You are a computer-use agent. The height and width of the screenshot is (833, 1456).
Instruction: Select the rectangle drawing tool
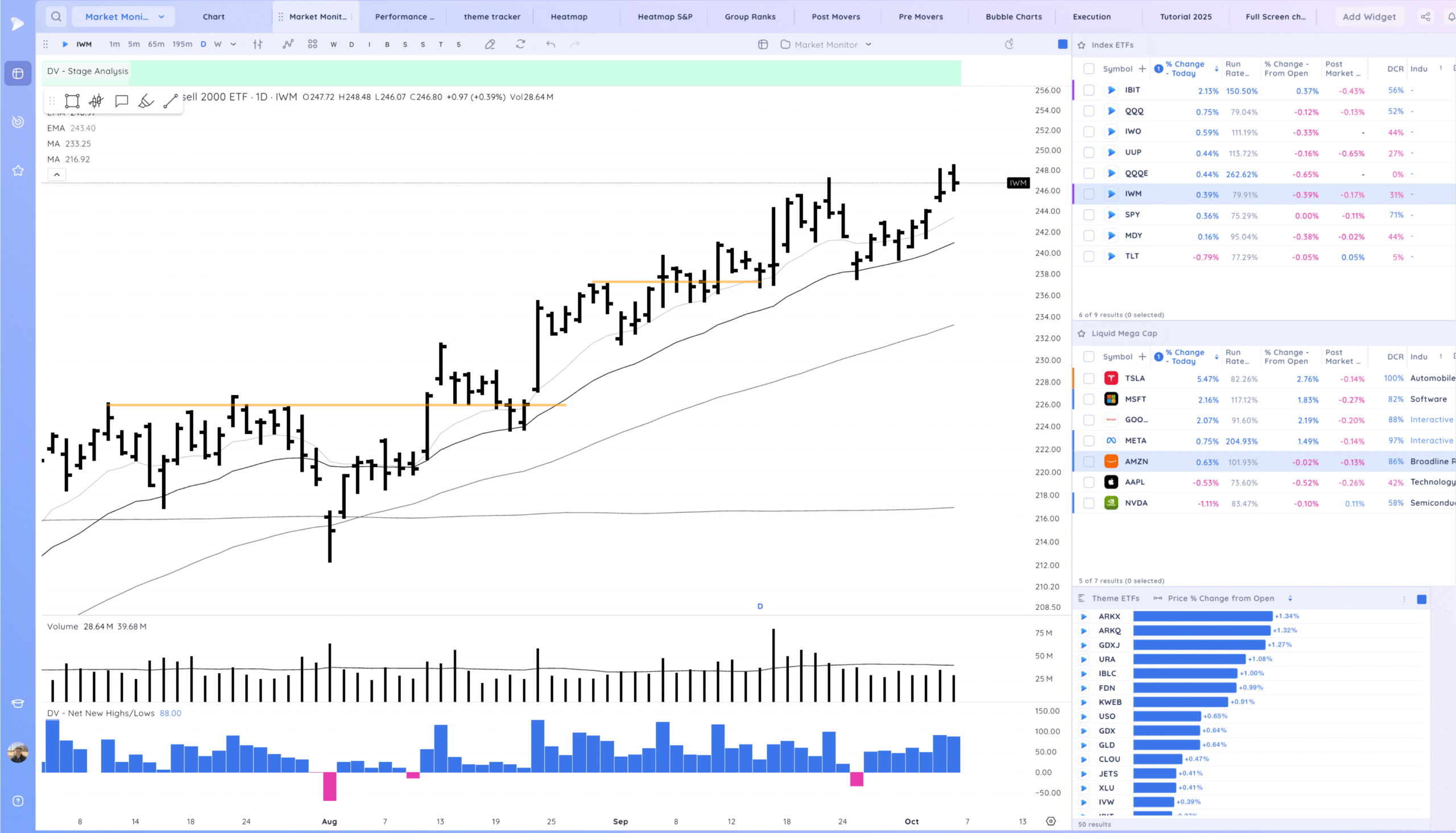click(x=72, y=101)
